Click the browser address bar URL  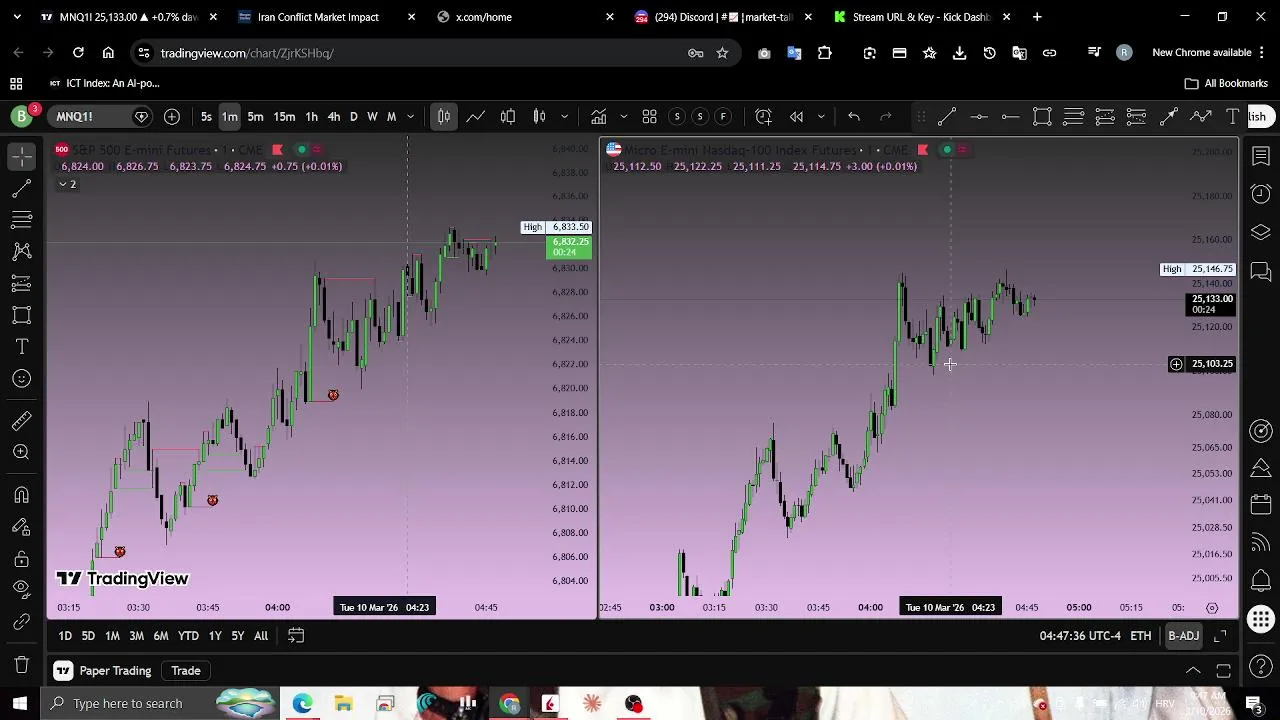(x=247, y=53)
